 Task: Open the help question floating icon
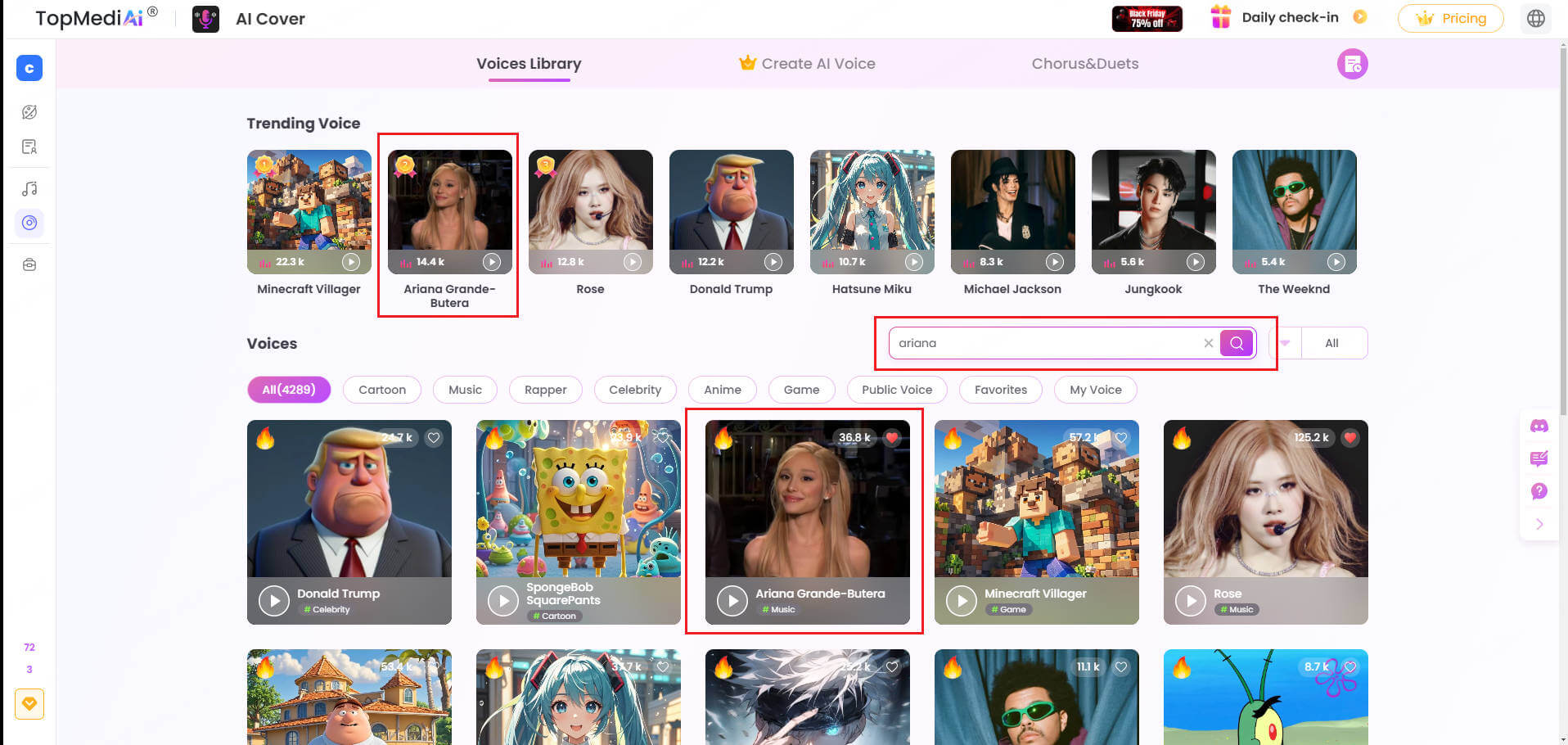point(1539,491)
